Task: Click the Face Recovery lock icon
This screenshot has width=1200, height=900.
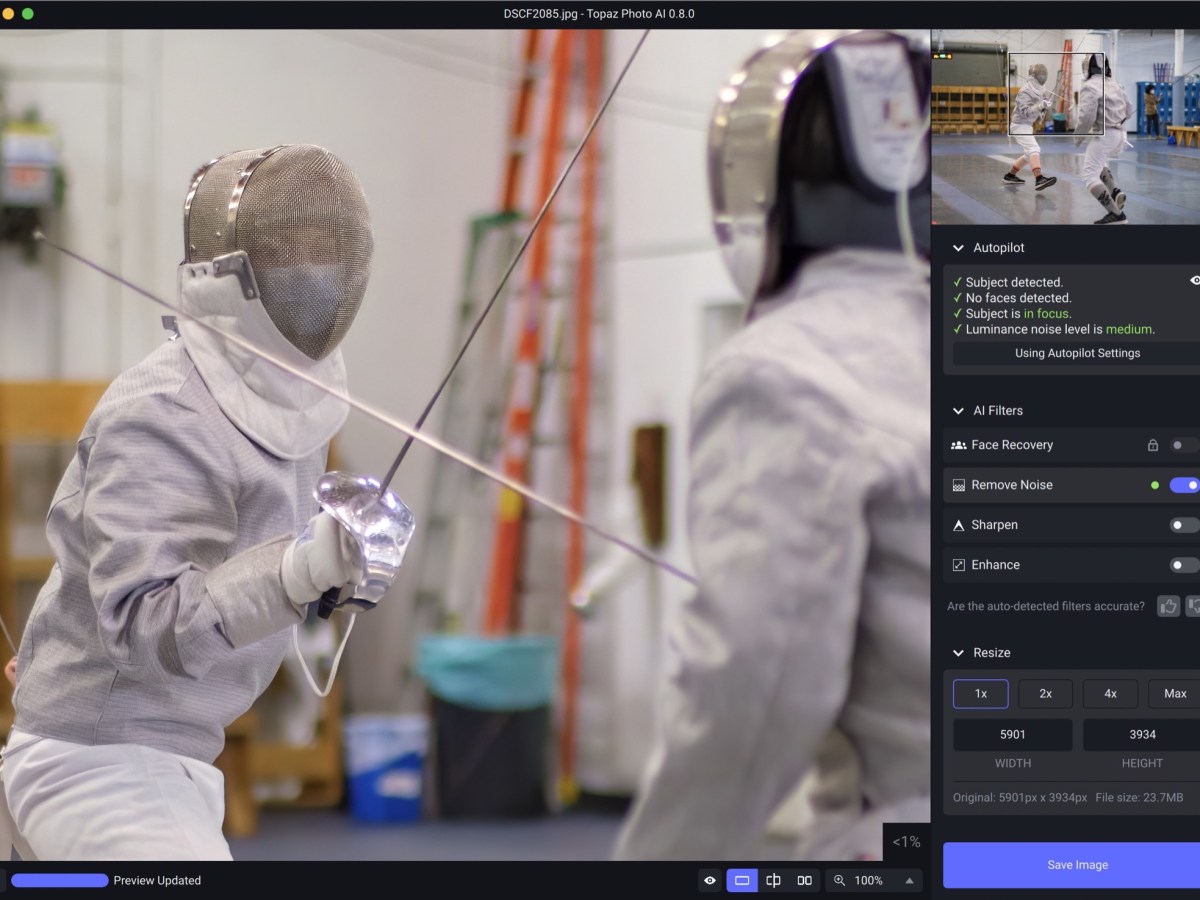Action: pyautogui.click(x=1152, y=445)
